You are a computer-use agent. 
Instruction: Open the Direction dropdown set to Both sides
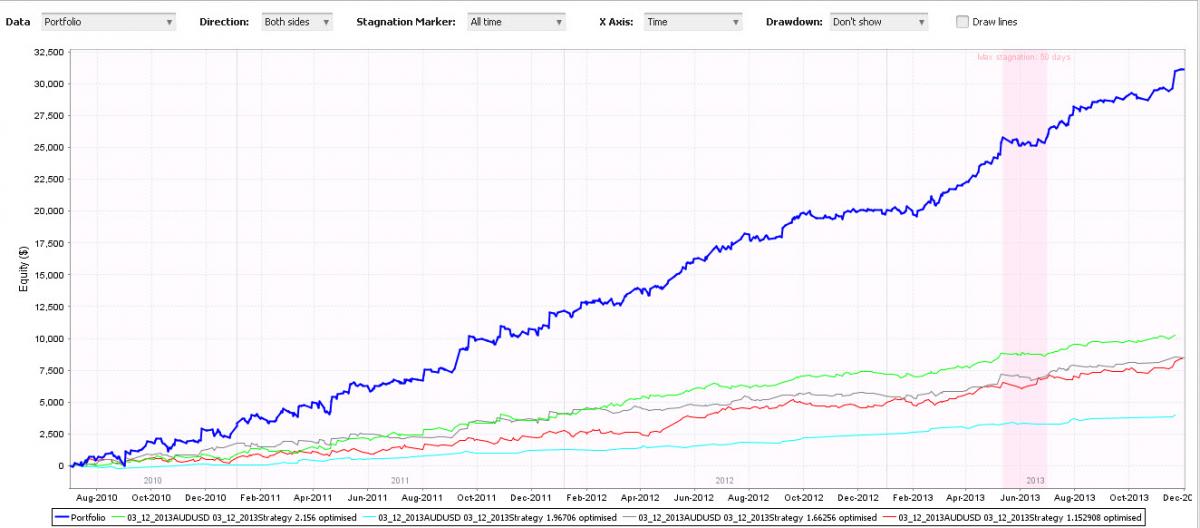pyautogui.click(x=296, y=22)
